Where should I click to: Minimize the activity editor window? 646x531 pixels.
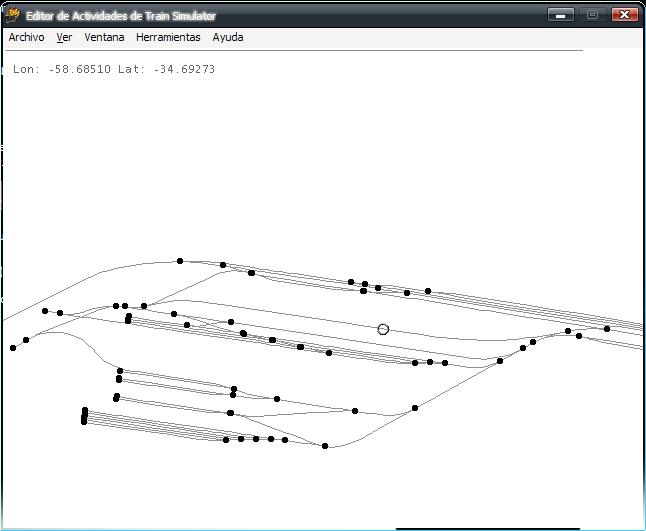point(561,15)
